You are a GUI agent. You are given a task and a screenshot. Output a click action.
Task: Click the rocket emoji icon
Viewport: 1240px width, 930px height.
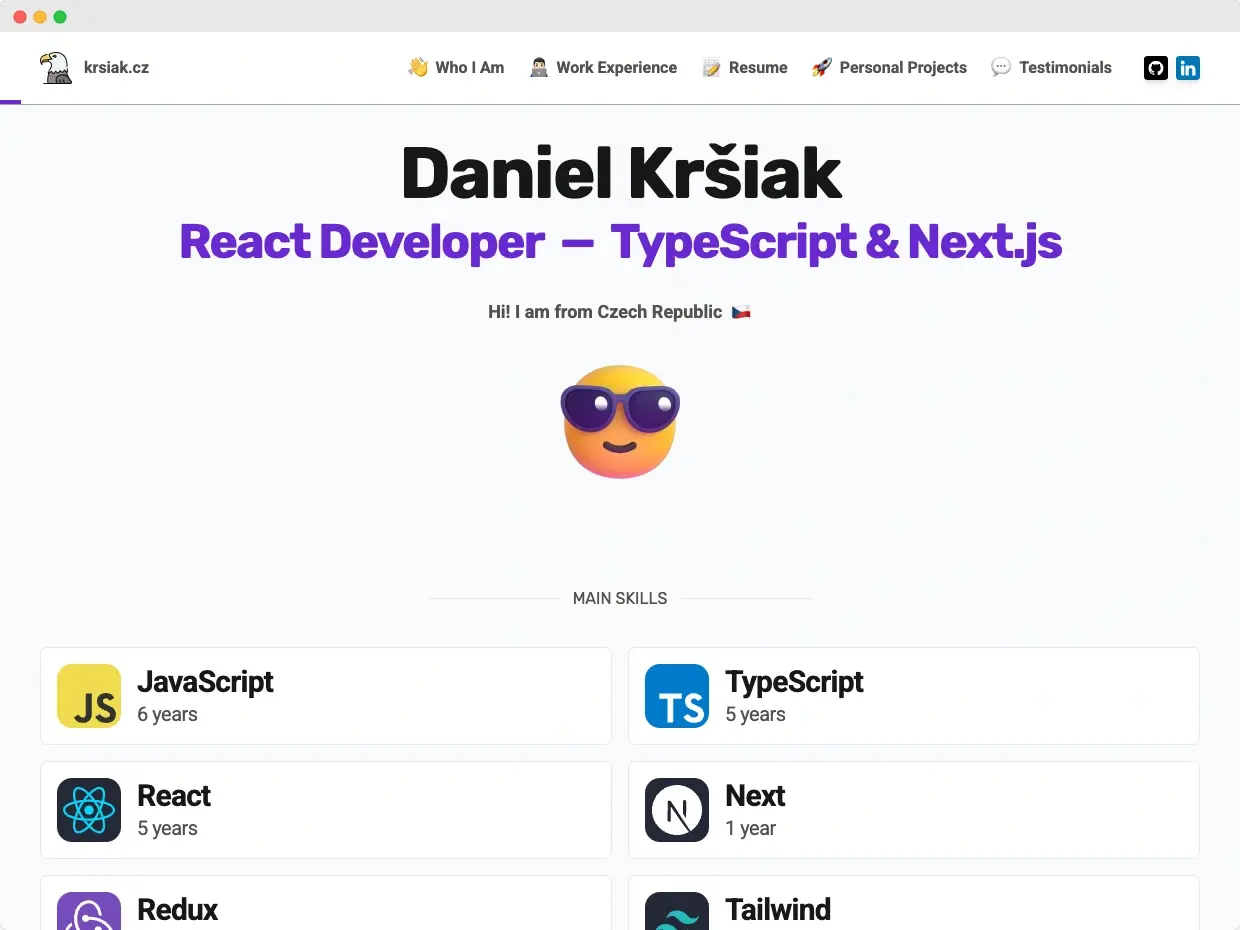pos(822,67)
